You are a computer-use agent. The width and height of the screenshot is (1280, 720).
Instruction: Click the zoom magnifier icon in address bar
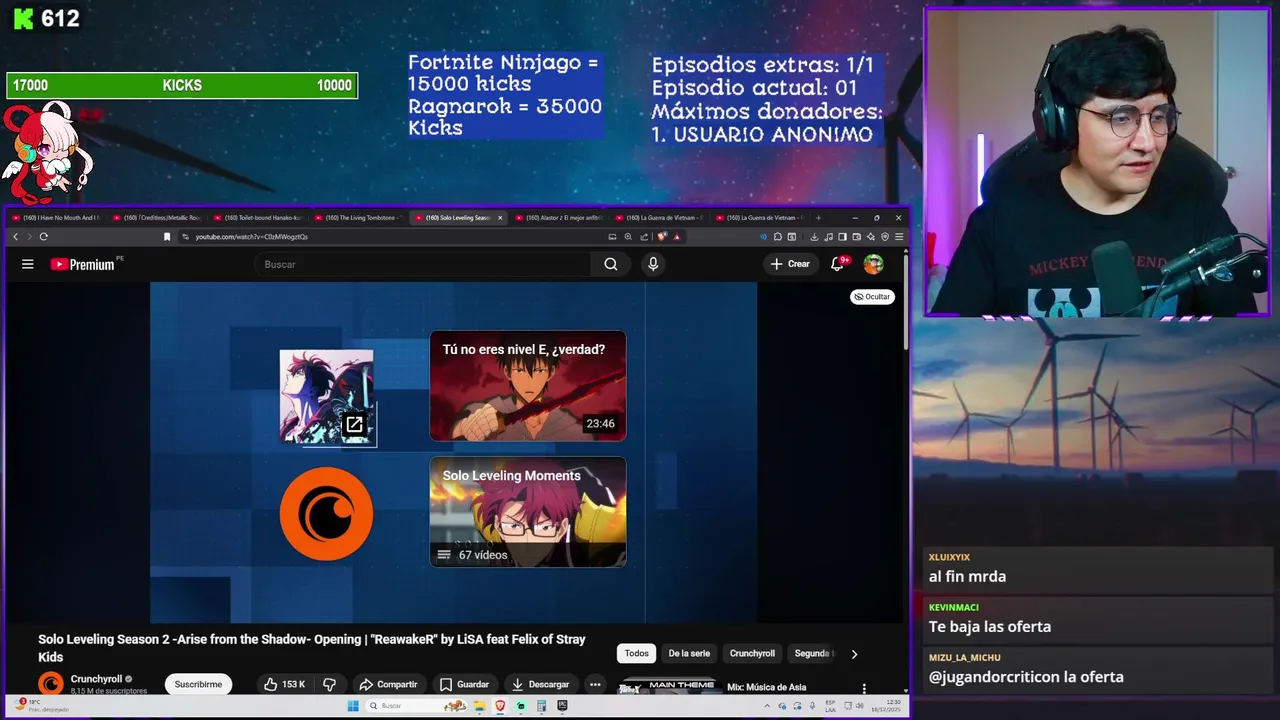pos(628,237)
